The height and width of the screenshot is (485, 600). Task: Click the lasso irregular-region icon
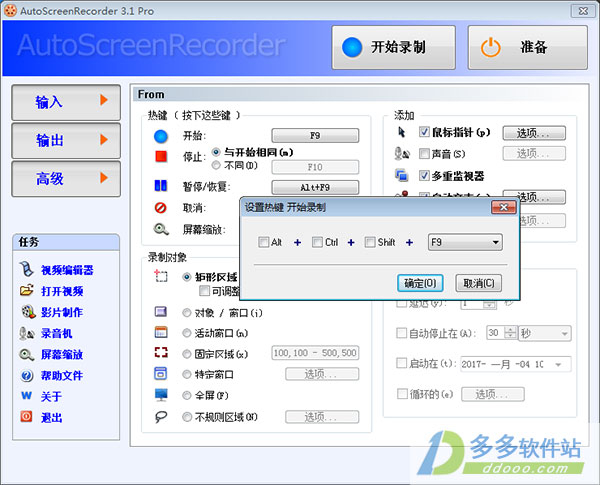161,416
